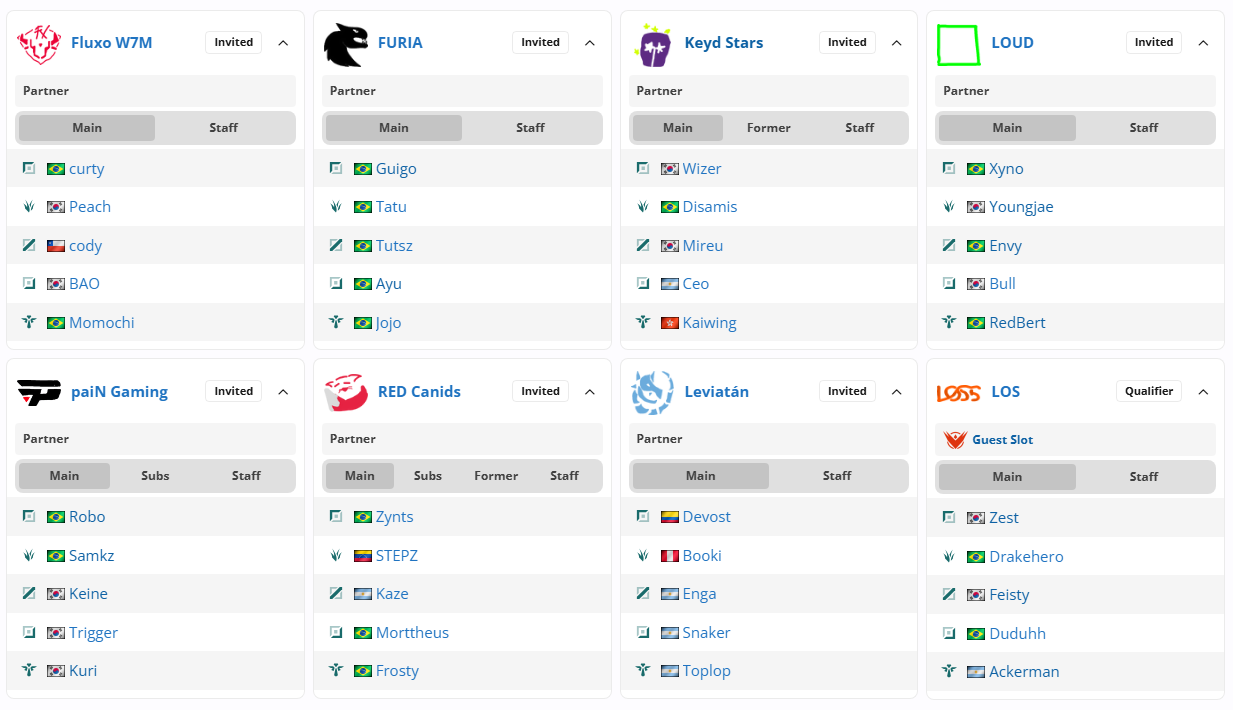Screen dimensions: 1233x710
Task: Open player page for Kuri
Action: (83, 671)
